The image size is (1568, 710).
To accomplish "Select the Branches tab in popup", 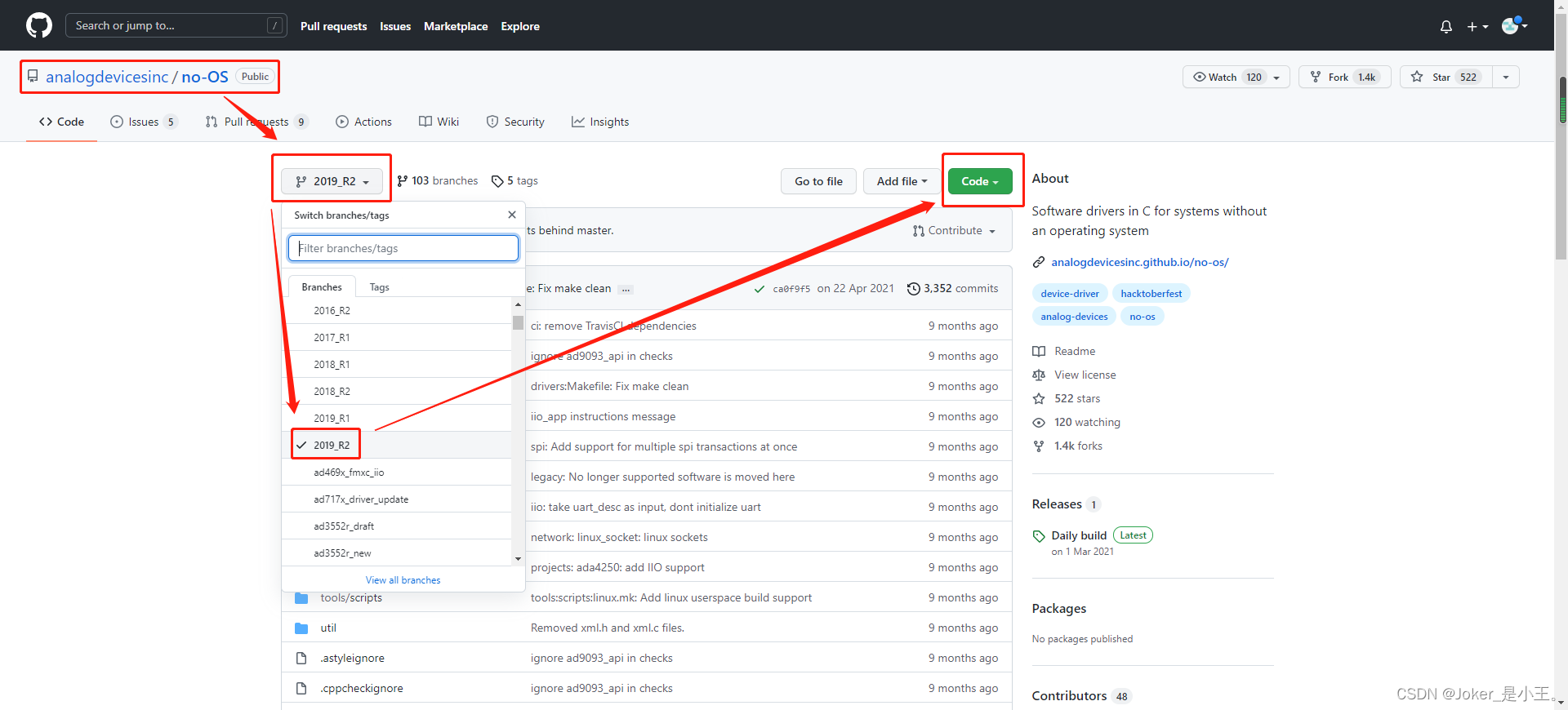I will pos(322,287).
